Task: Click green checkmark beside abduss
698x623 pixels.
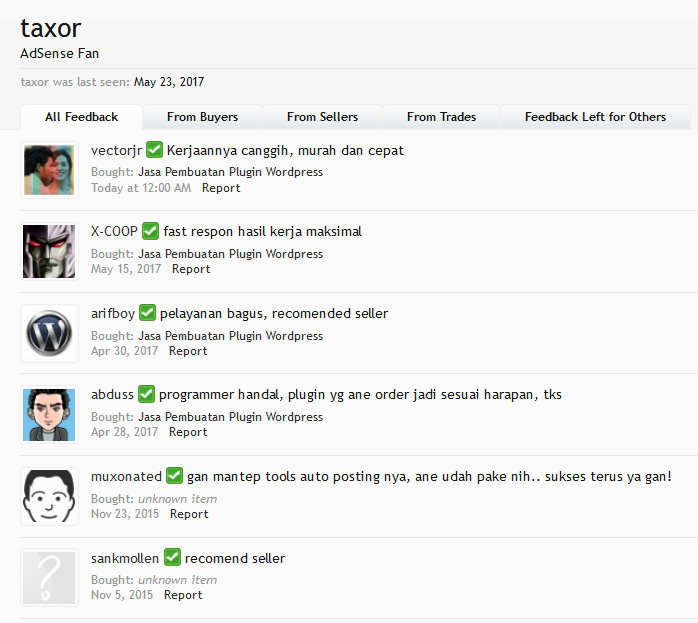Action: (x=146, y=394)
